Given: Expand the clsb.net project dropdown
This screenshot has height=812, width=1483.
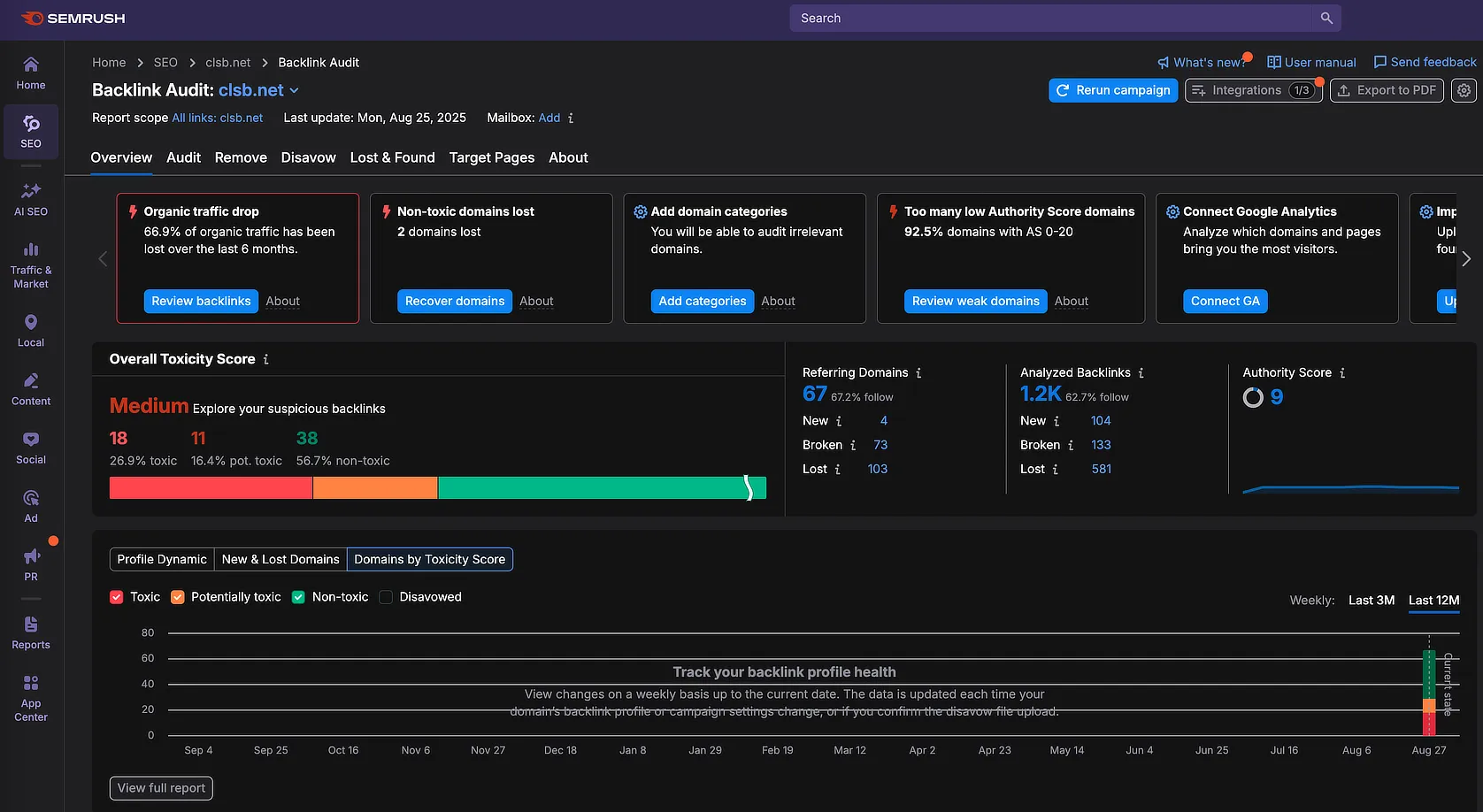Looking at the screenshot, I should click(x=295, y=90).
